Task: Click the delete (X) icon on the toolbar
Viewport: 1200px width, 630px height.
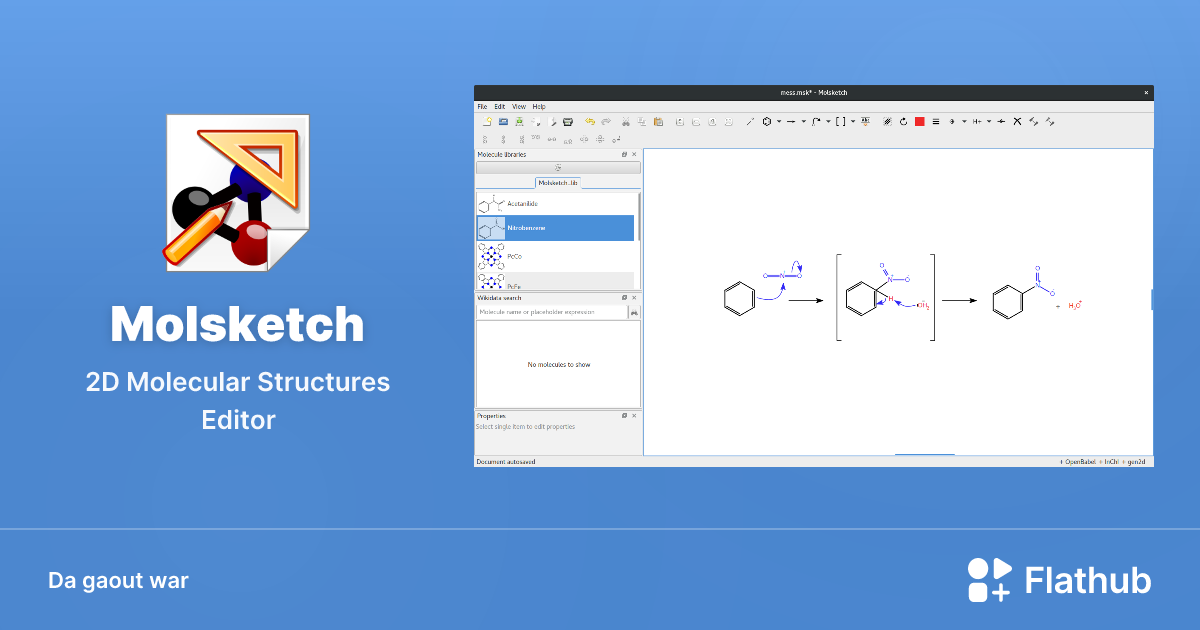Action: tap(1017, 121)
